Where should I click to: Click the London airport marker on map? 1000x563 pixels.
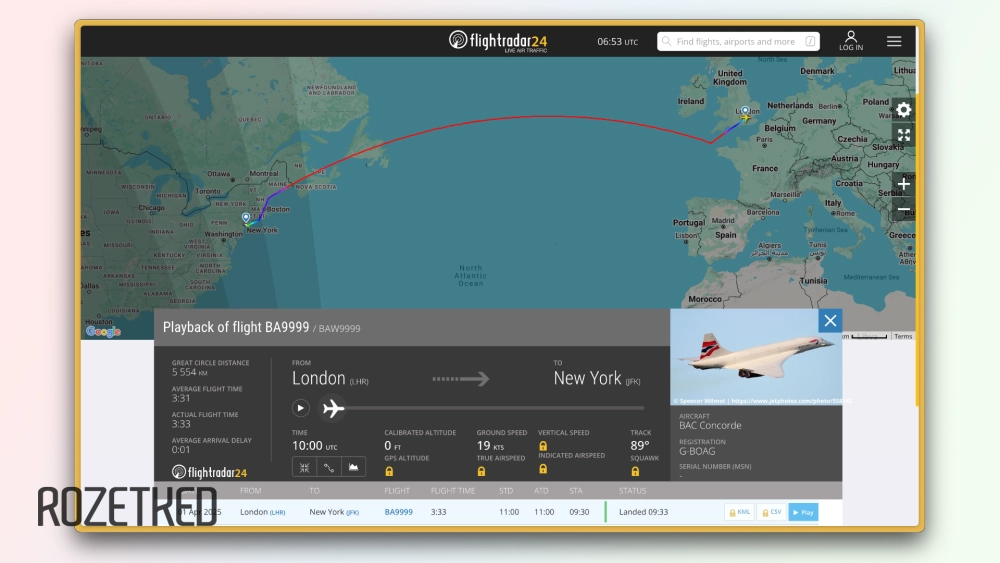pyautogui.click(x=745, y=111)
